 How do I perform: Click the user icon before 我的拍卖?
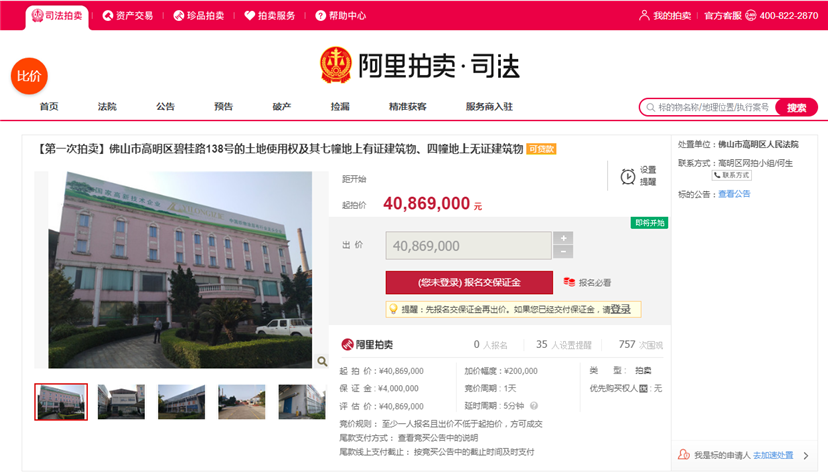[x=644, y=15]
